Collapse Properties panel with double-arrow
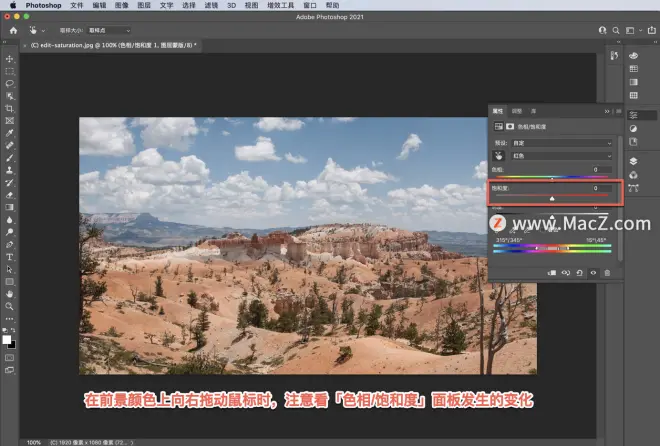Viewport: 660px width, 446px height. 607,112
